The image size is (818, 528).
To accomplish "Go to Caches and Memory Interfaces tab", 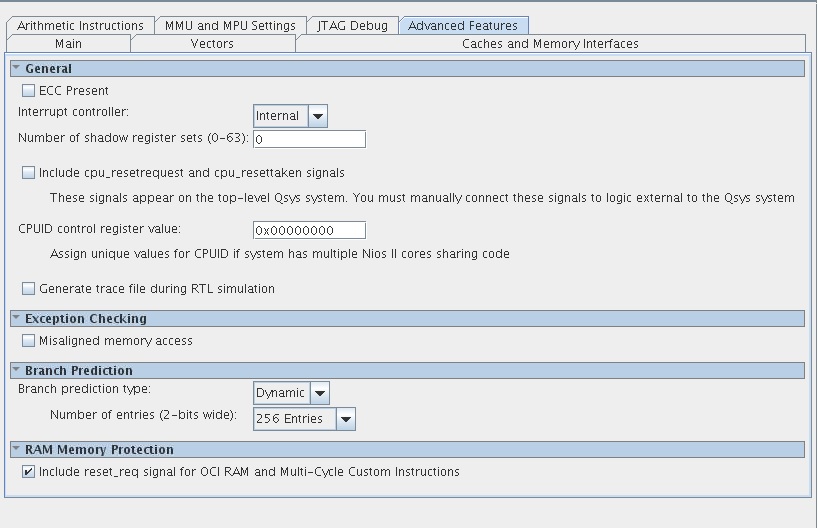I will [x=550, y=44].
